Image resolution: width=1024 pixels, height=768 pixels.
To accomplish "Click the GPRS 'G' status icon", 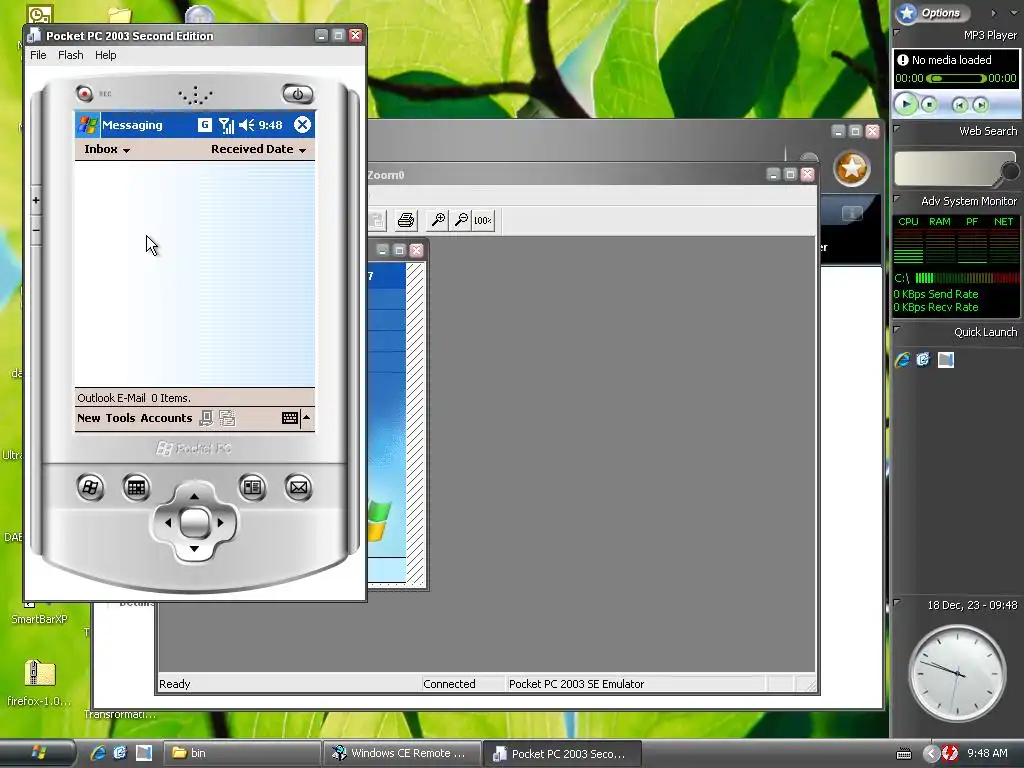I will point(204,125).
